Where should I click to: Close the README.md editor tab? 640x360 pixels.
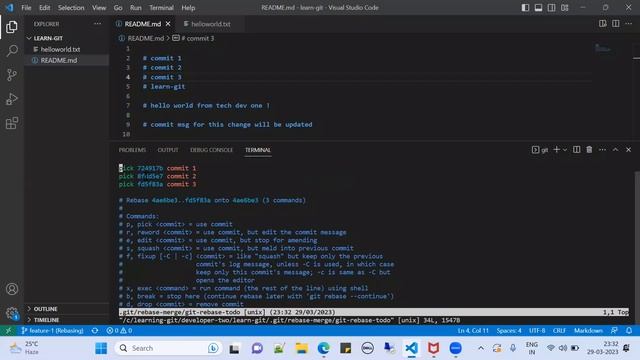(x=168, y=24)
